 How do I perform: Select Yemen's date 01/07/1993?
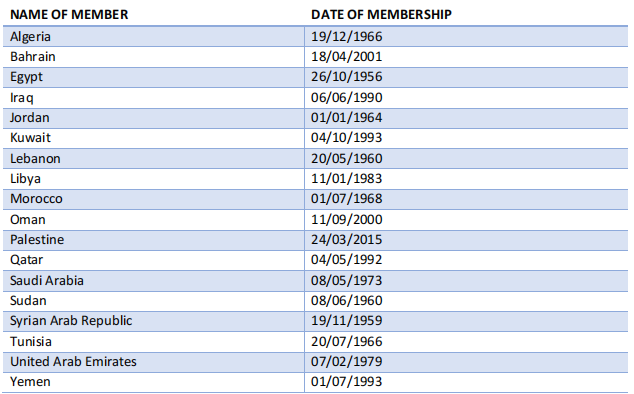click(x=347, y=382)
